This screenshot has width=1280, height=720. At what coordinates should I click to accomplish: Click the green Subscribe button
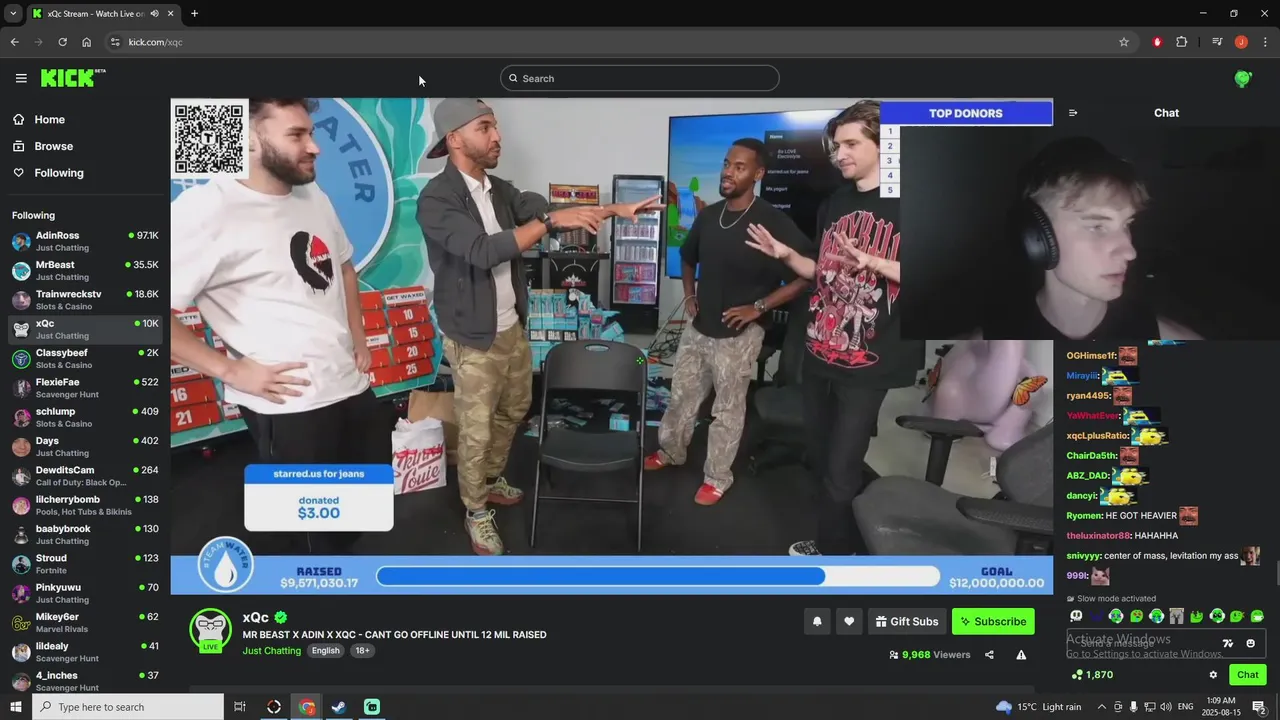point(993,621)
